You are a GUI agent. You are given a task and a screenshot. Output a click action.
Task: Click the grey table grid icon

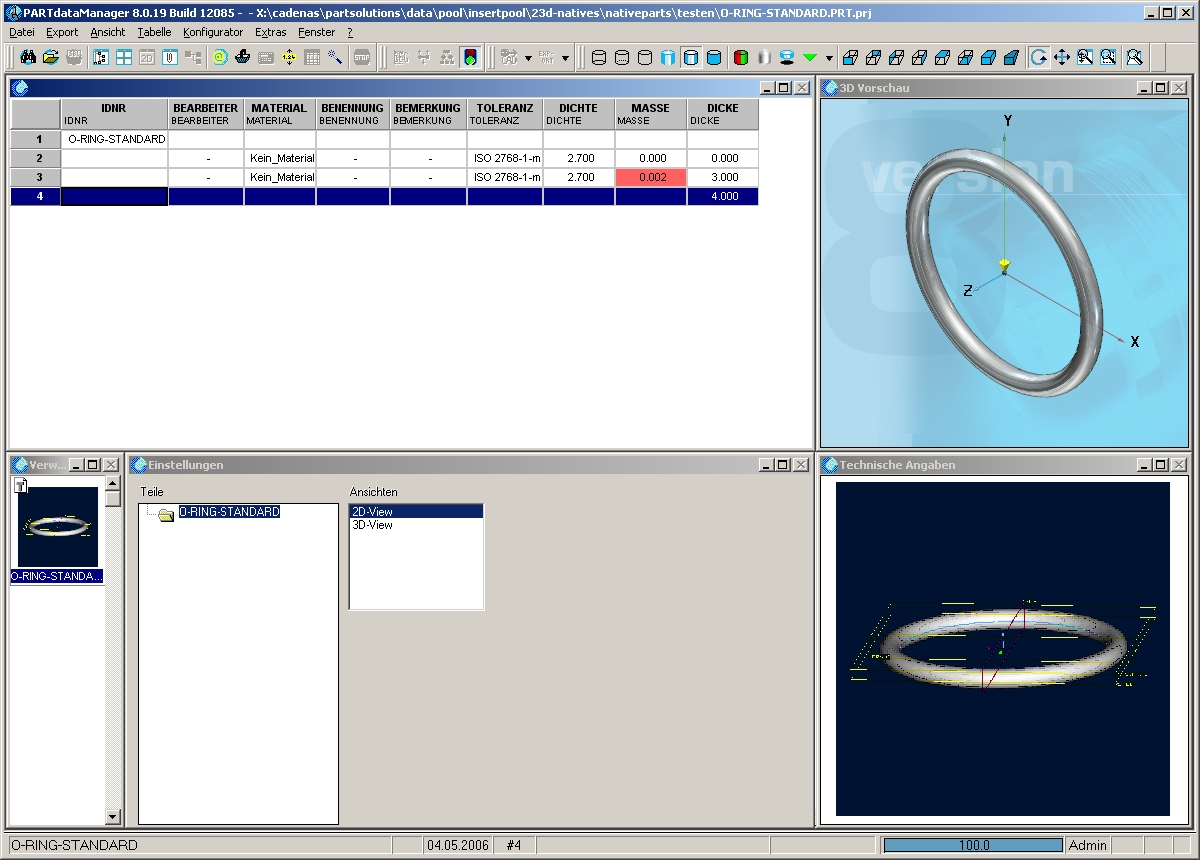point(312,58)
